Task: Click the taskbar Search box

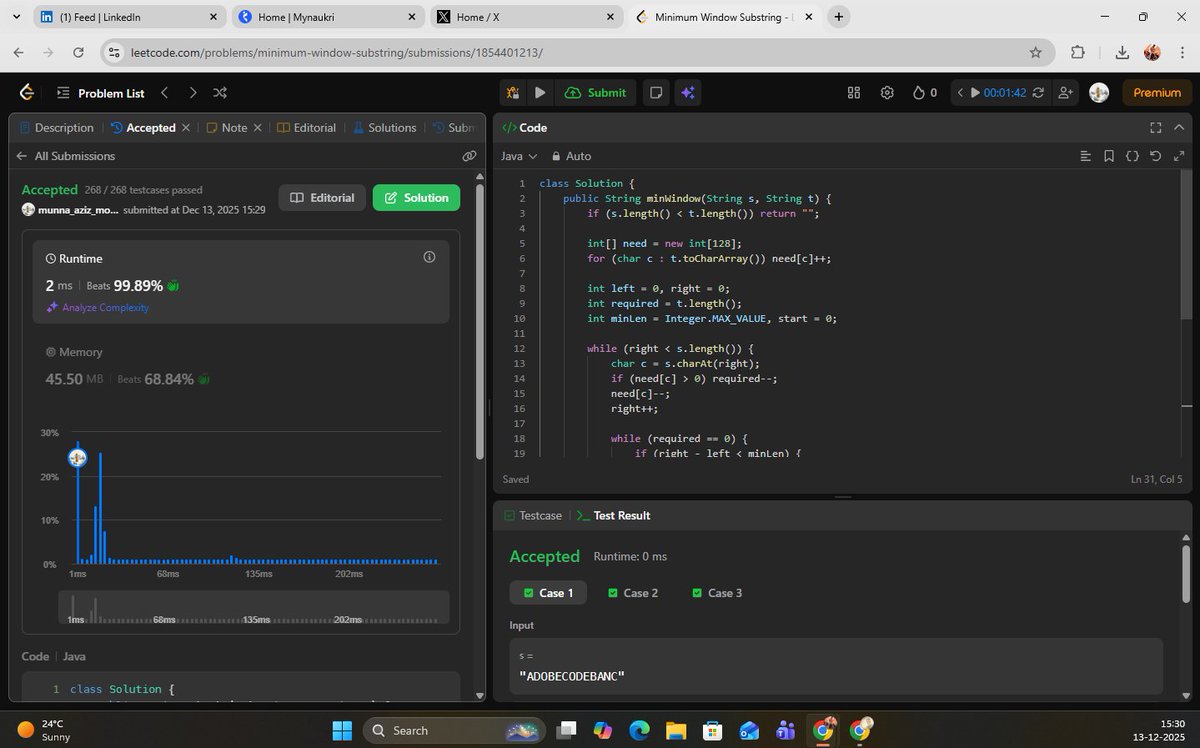Action: pos(453,730)
